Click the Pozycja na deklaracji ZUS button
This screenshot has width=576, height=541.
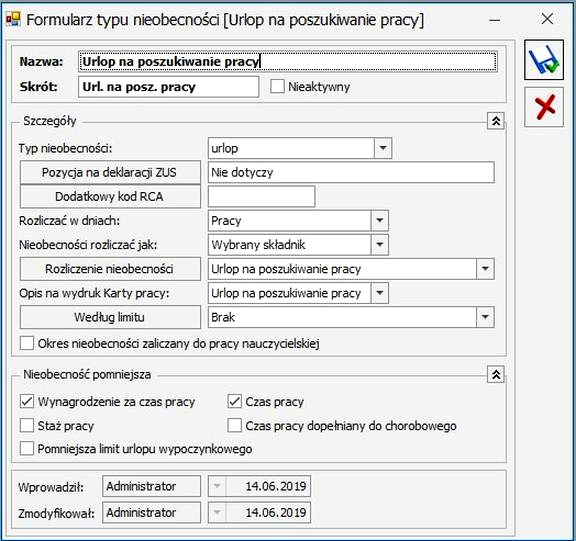click(110, 172)
